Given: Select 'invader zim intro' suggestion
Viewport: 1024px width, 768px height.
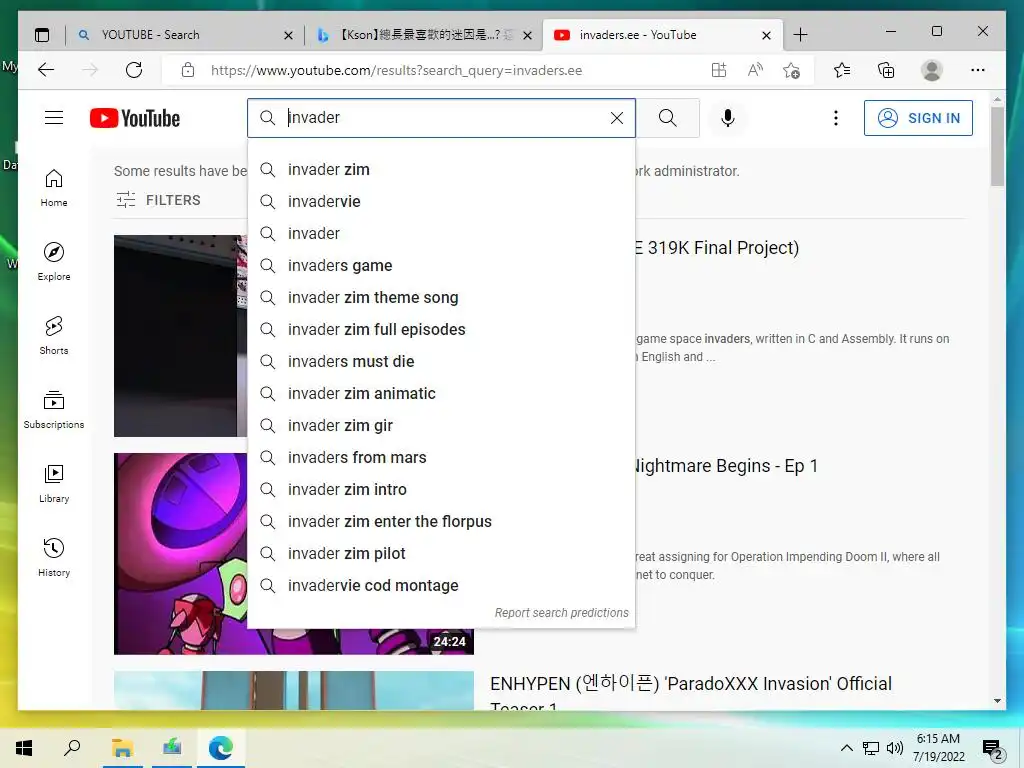Looking at the screenshot, I should (x=441, y=490).
